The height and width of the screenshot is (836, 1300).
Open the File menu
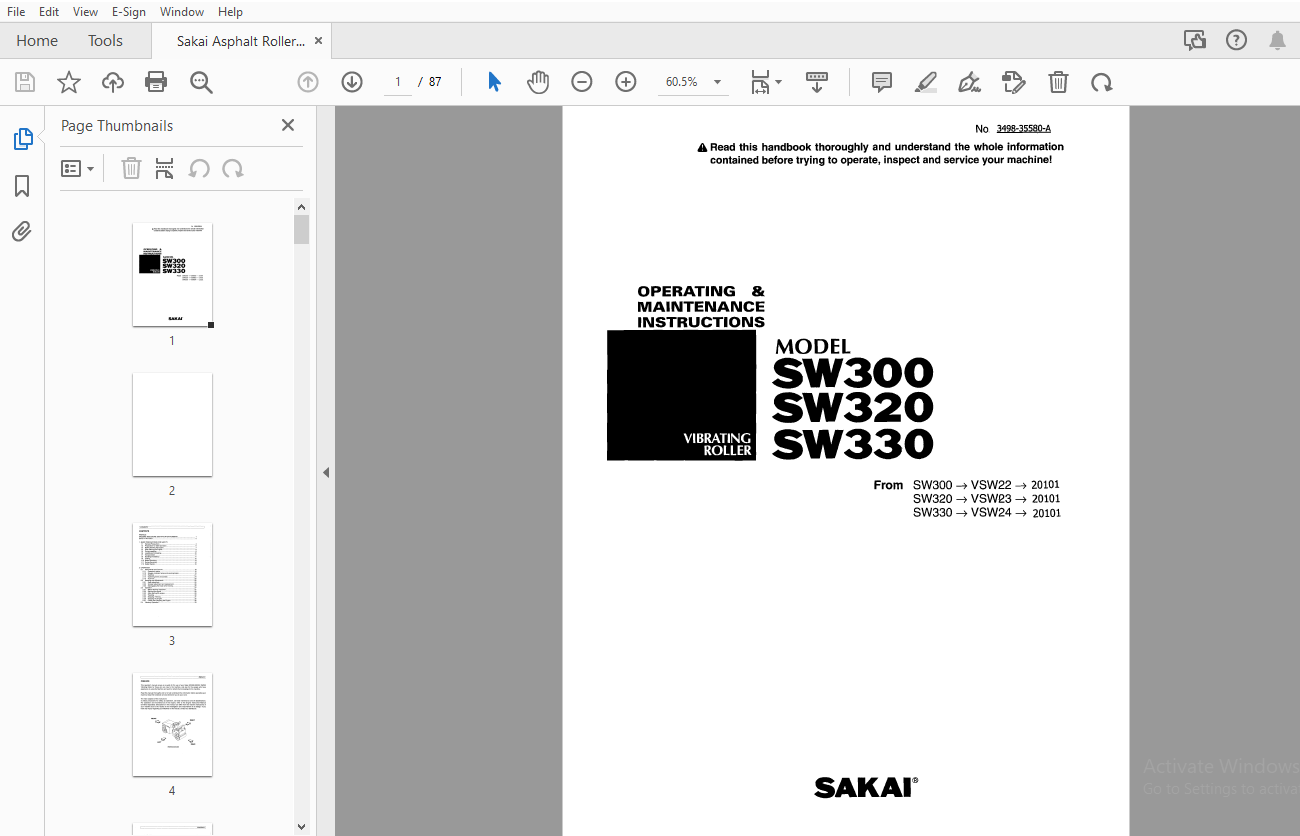tap(16, 12)
